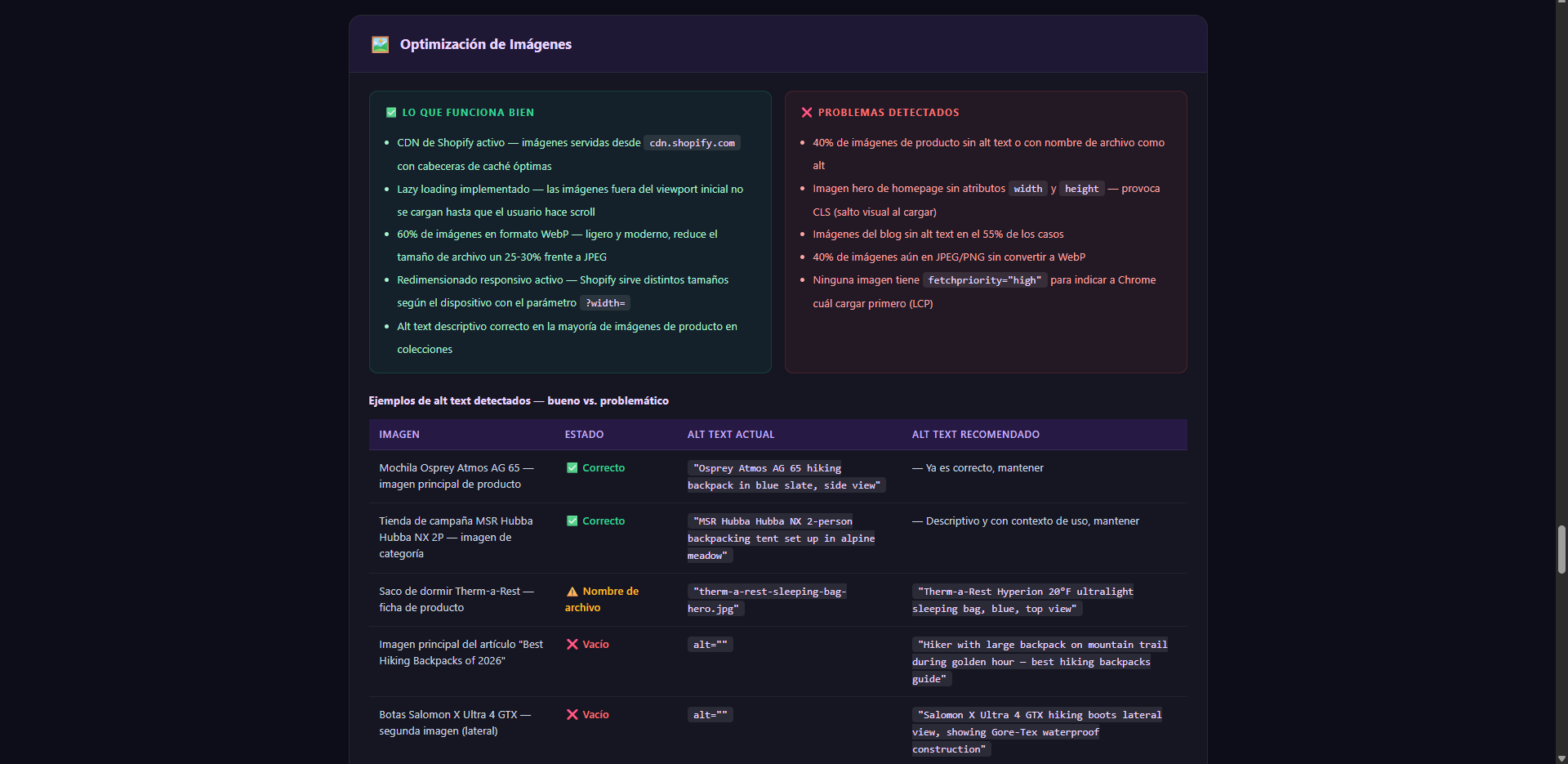Click the green check icon in the MSR Hubba Hubba row
This screenshot has height=764, width=1568.
(572, 521)
